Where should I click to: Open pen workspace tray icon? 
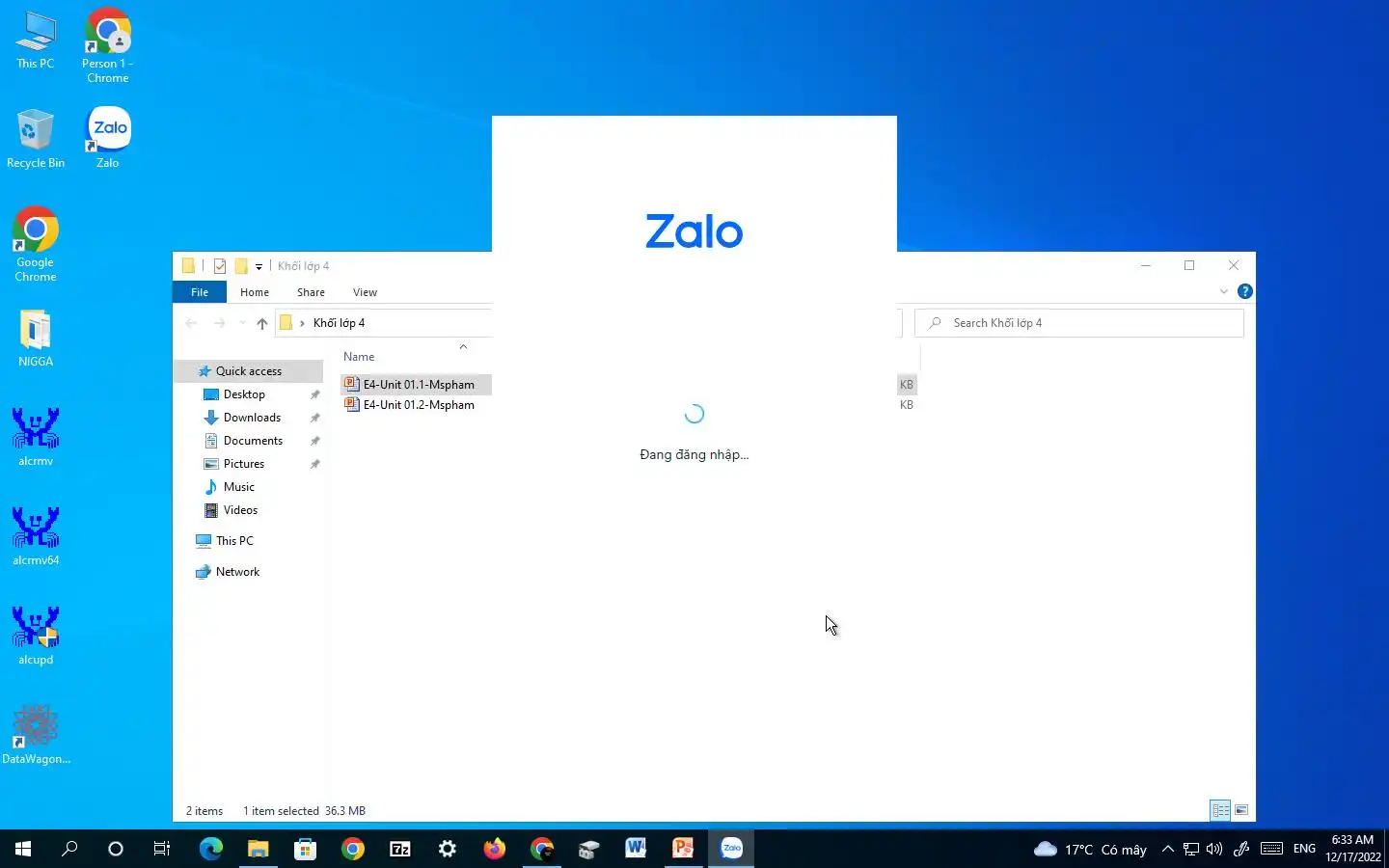coord(1241,849)
